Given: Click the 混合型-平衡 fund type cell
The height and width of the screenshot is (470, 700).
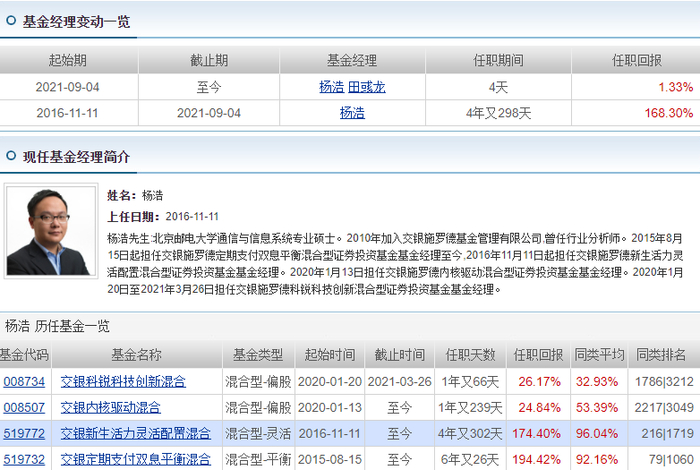Looking at the screenshot, I should 258,459.
